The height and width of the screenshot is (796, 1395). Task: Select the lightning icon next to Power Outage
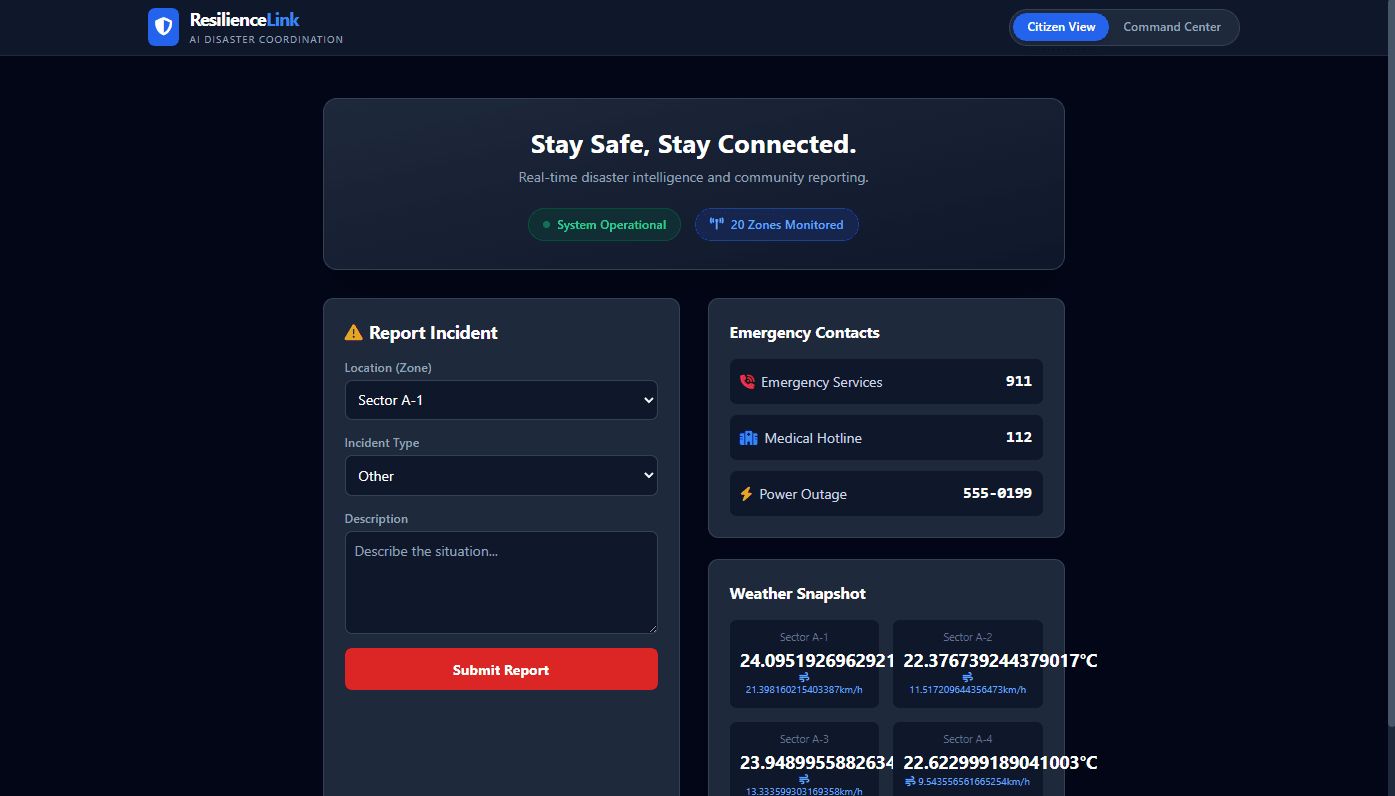pyautogui.click(x=745, y=493)
